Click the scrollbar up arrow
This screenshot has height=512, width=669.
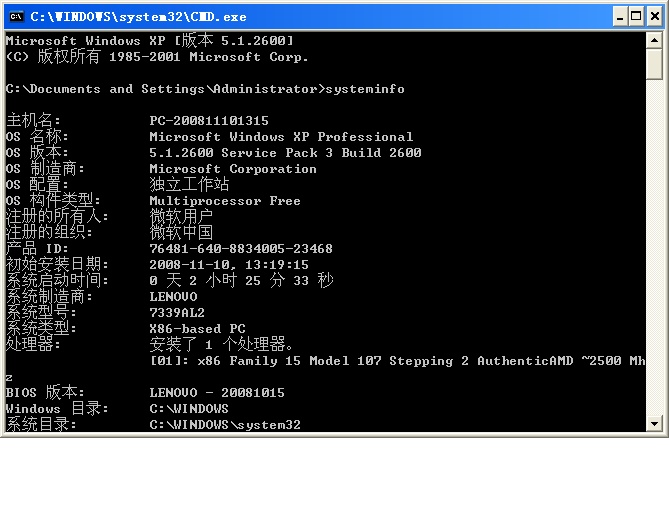click(x=654, y=40)
